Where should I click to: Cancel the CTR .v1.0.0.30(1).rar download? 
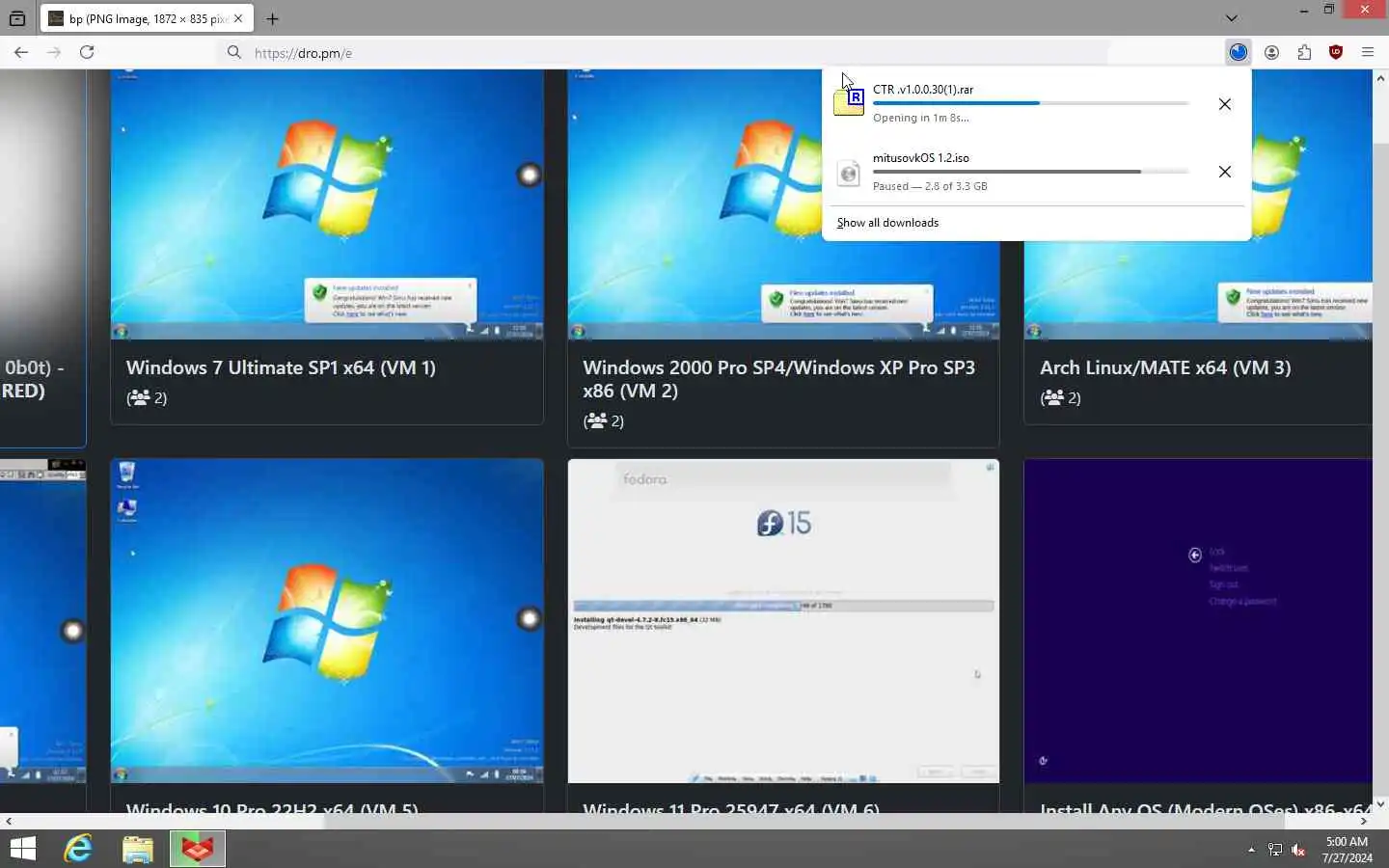click(1224, 104)
